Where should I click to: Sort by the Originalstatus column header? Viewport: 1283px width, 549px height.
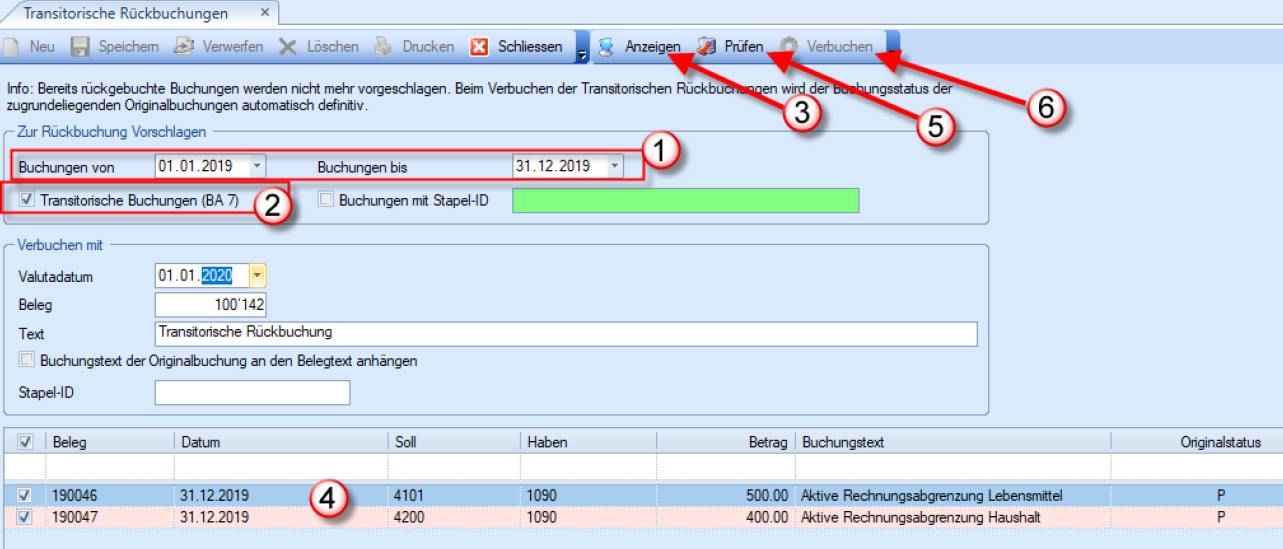tap(1198, 442)
